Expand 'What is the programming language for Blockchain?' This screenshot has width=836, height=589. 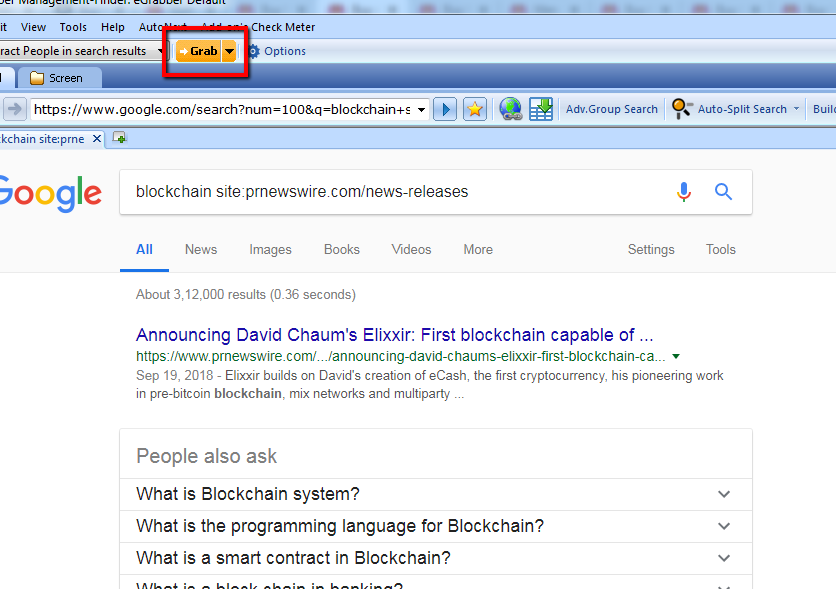point(436,526)
